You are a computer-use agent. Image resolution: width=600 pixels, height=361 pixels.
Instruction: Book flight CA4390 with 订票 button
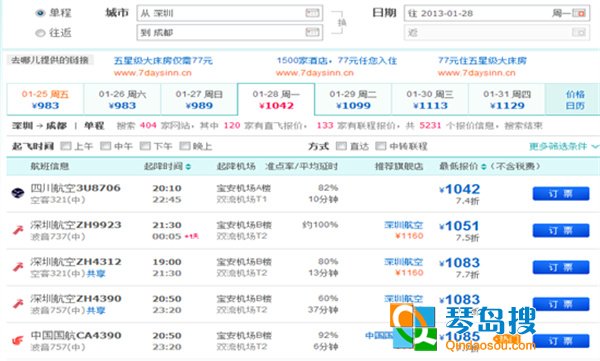click(561, 341)
